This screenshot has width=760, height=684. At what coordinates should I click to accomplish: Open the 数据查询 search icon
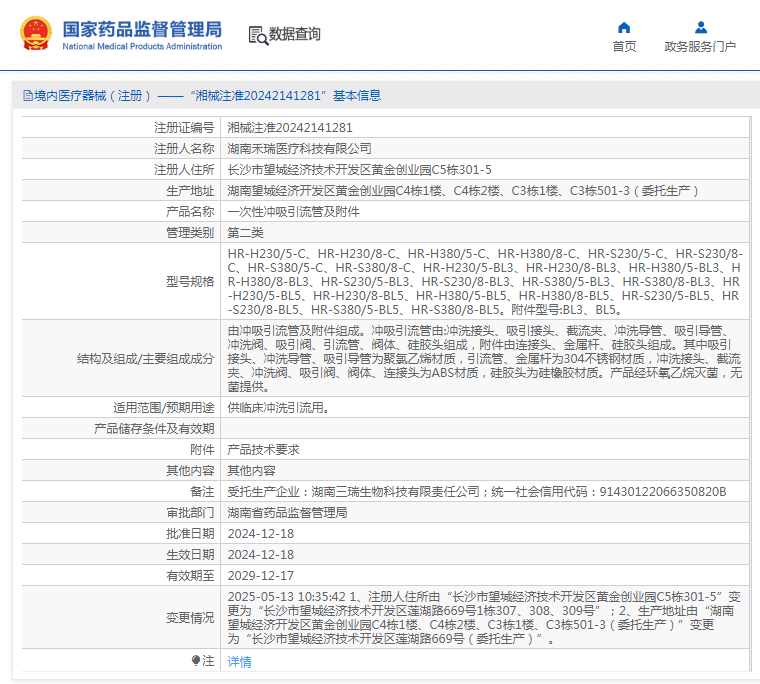click(x=258, y=35)
